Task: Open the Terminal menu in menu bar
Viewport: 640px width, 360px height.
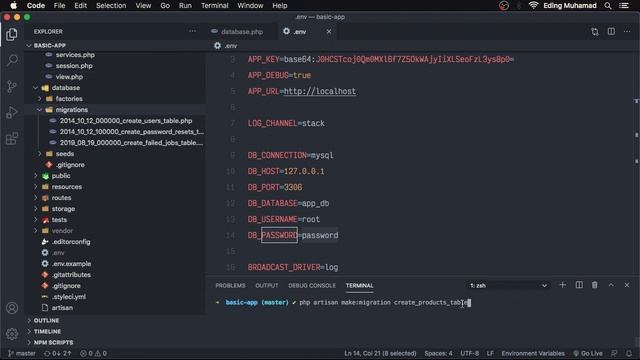Action: pos(215,6)
